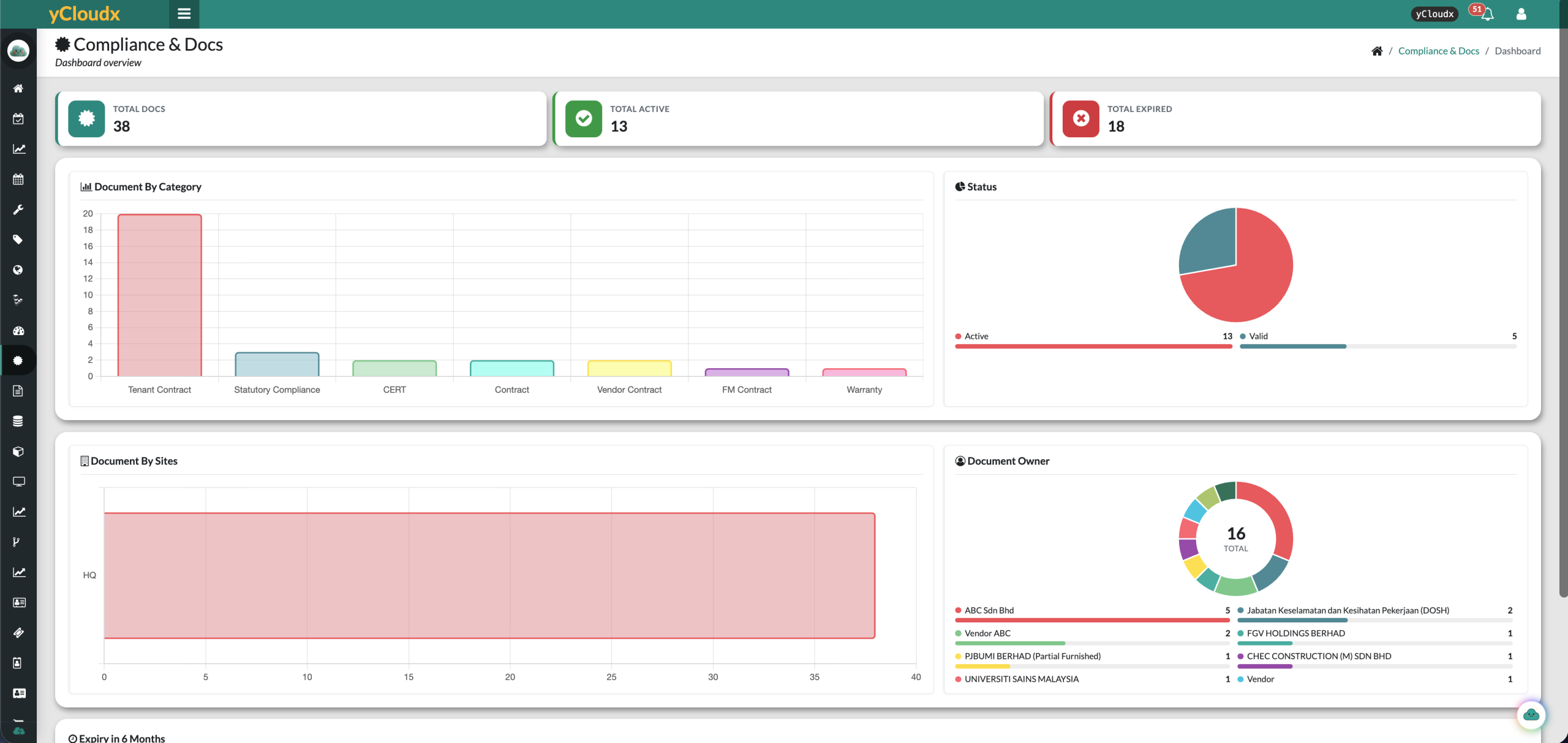Select the active Compliance certificate icon in sidebar
The width and height of the screenshot is (1568, 743).
tap(18, 361)
